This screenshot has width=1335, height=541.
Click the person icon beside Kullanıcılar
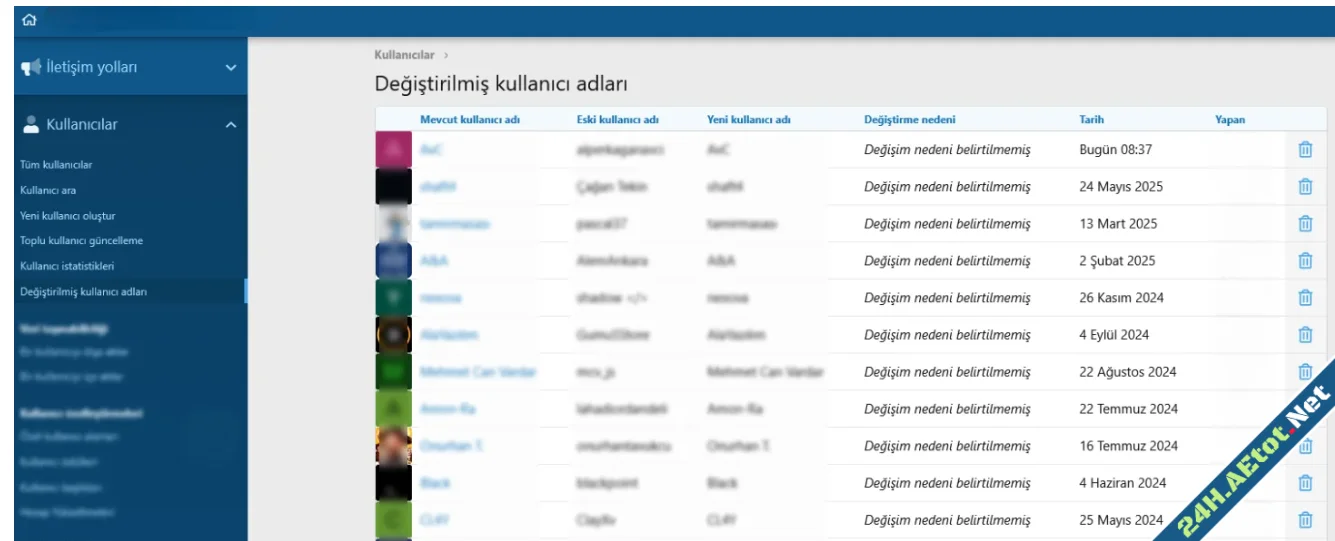click(x=31, y=125)
